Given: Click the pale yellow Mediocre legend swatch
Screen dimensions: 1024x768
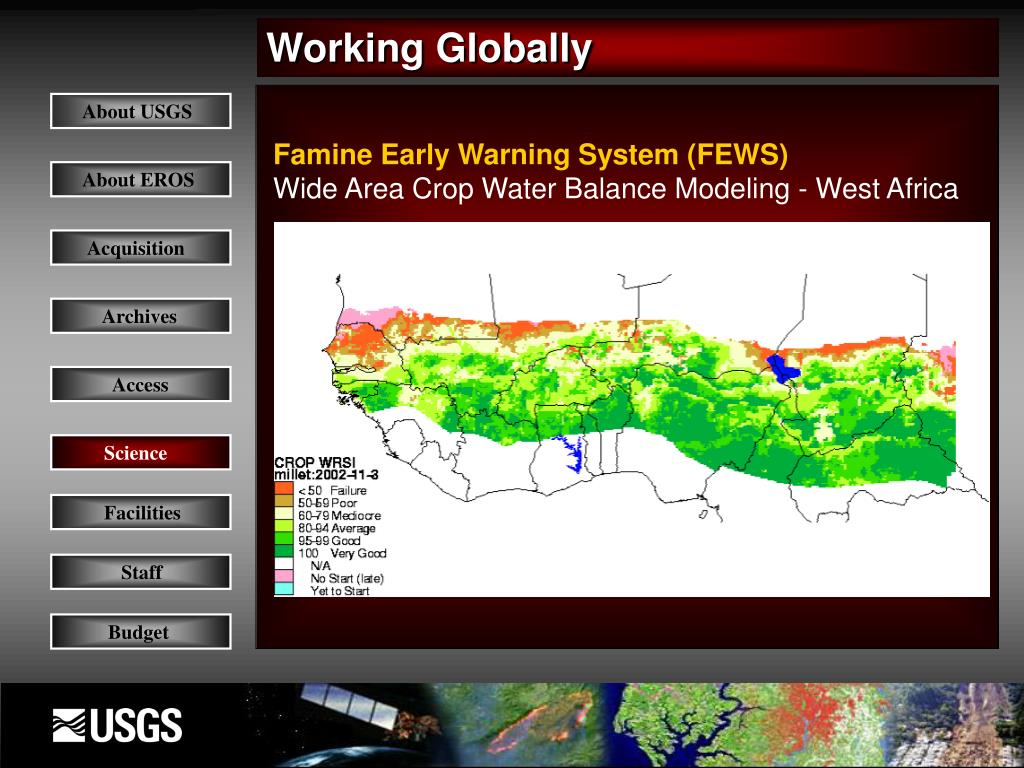Looking at the screenshot, I should tap(284, 514).
